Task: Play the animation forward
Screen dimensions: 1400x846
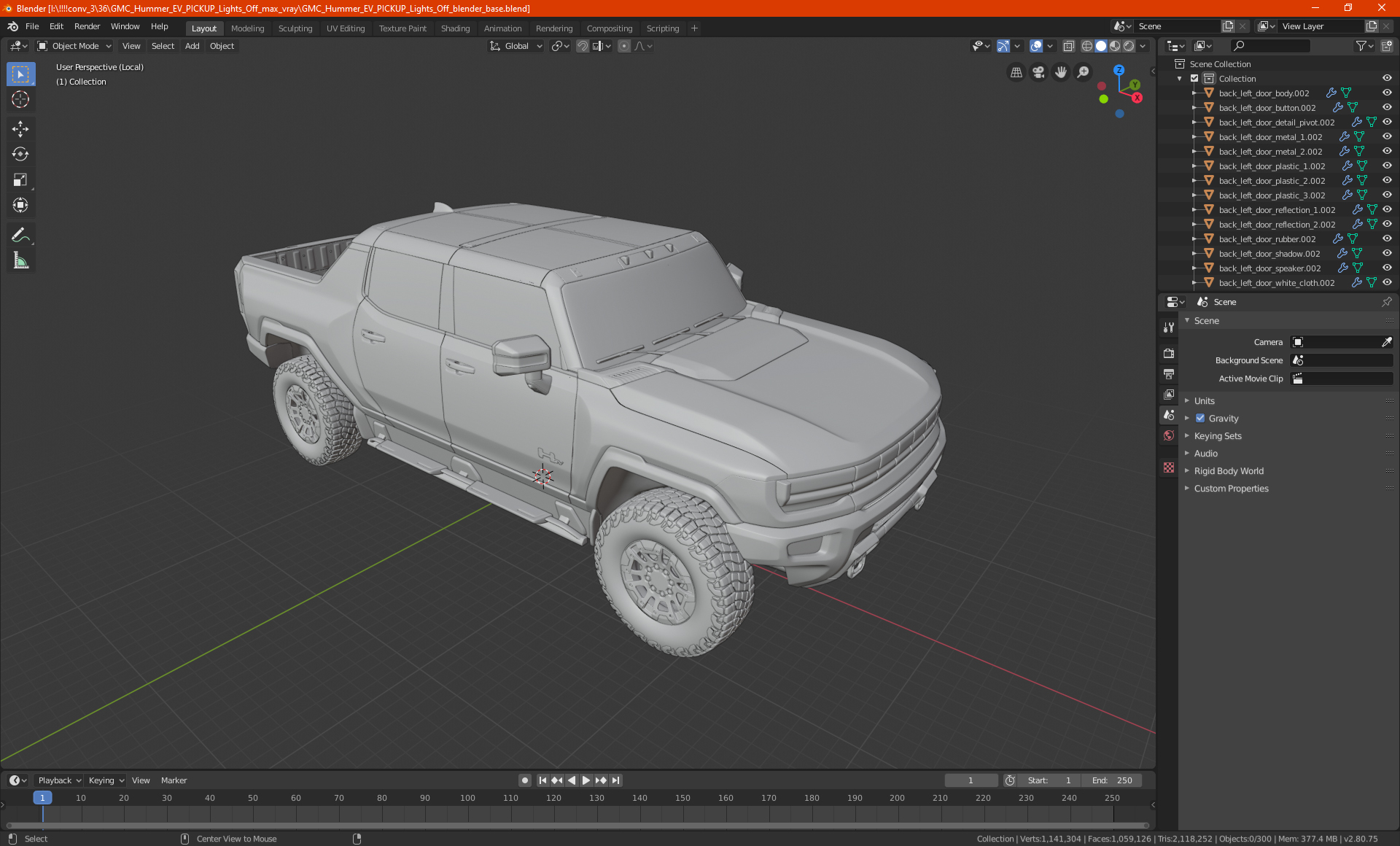Action: pos(586,780)
